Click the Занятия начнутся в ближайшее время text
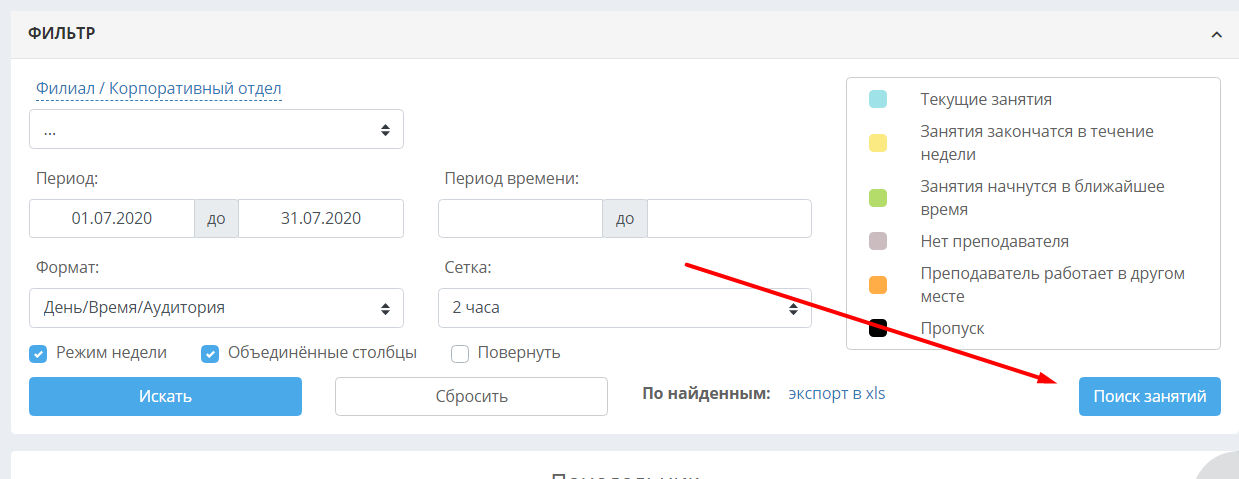The image size is (1239, 479). click(1042, 198)
